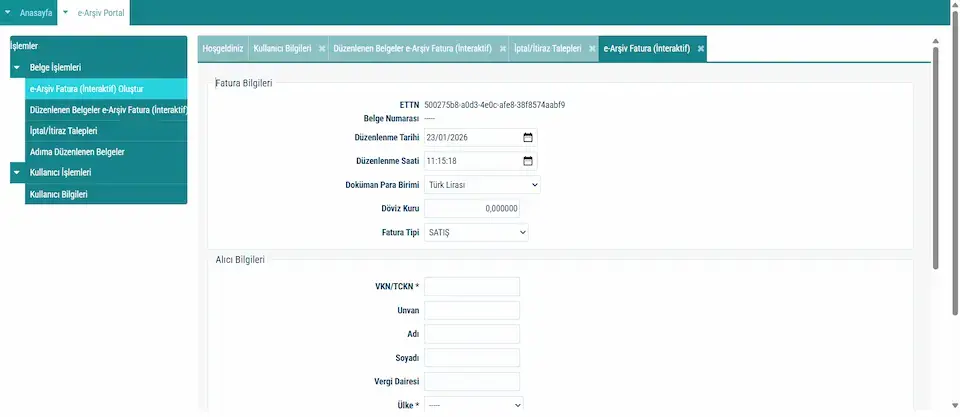Click the VKN/TCKN input field
The height and width of the screenshot is (417, 960).
(x=471, y=287)
